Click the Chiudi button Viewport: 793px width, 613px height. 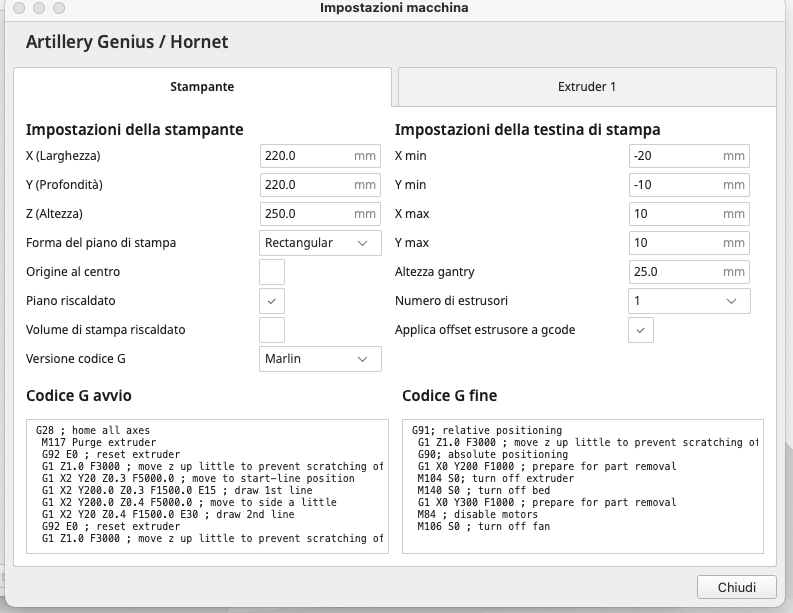coord(736,587)
